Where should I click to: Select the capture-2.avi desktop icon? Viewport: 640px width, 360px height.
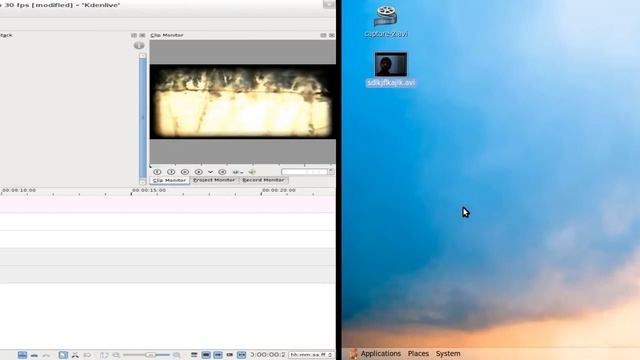pos(386,22)
